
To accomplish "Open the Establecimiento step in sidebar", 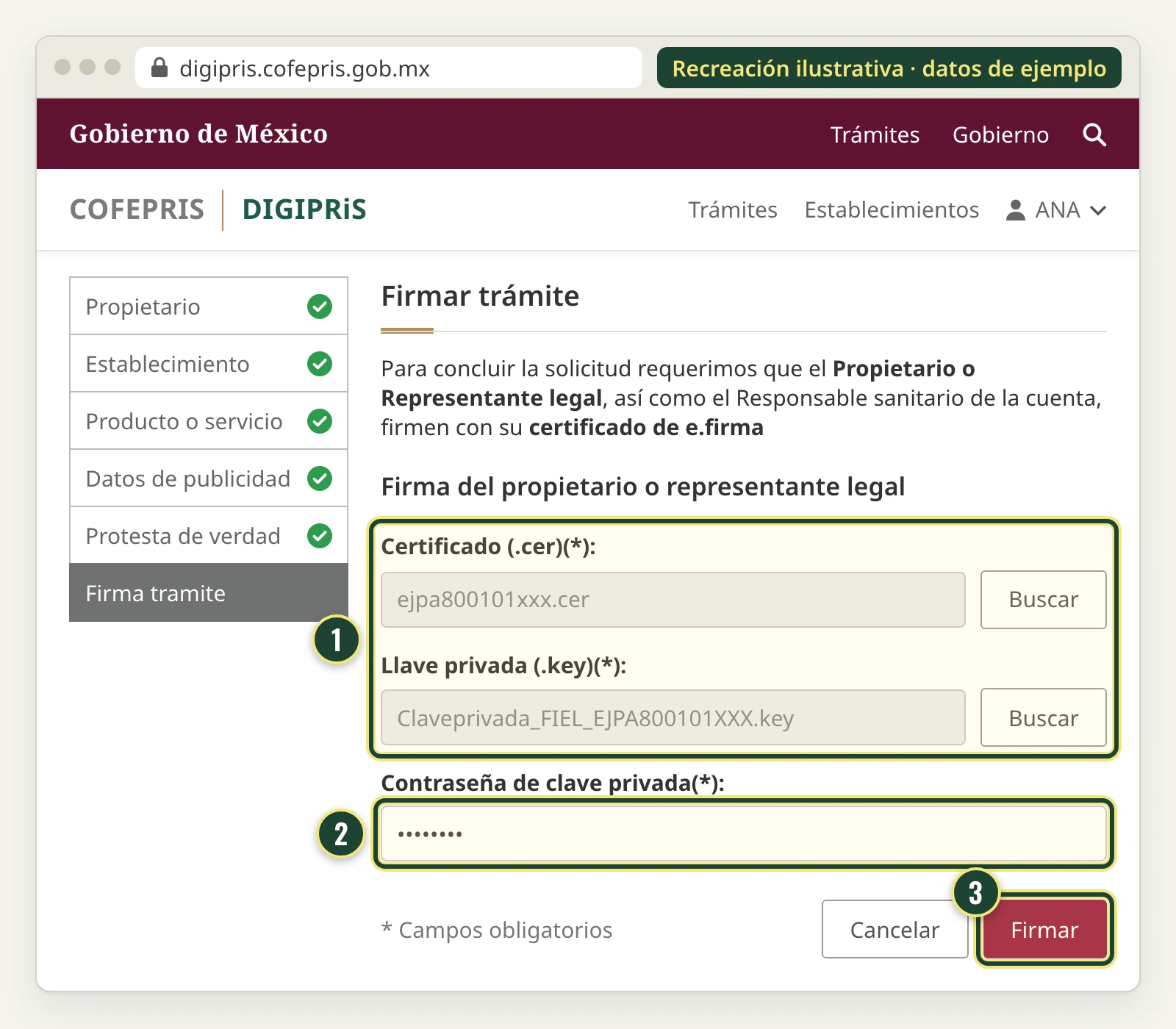I will tap(209, 364).
